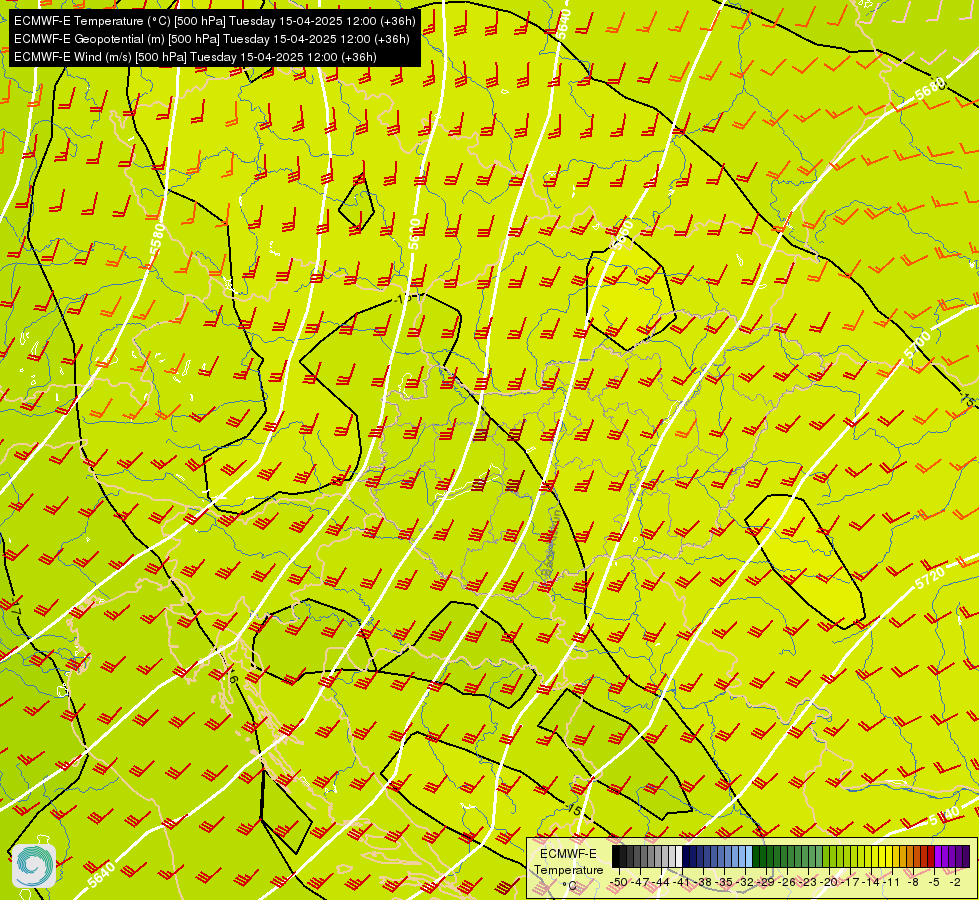Click the -5 legend scale value
The height and width of the screenshot is (900, 979).
pos(935,882)
